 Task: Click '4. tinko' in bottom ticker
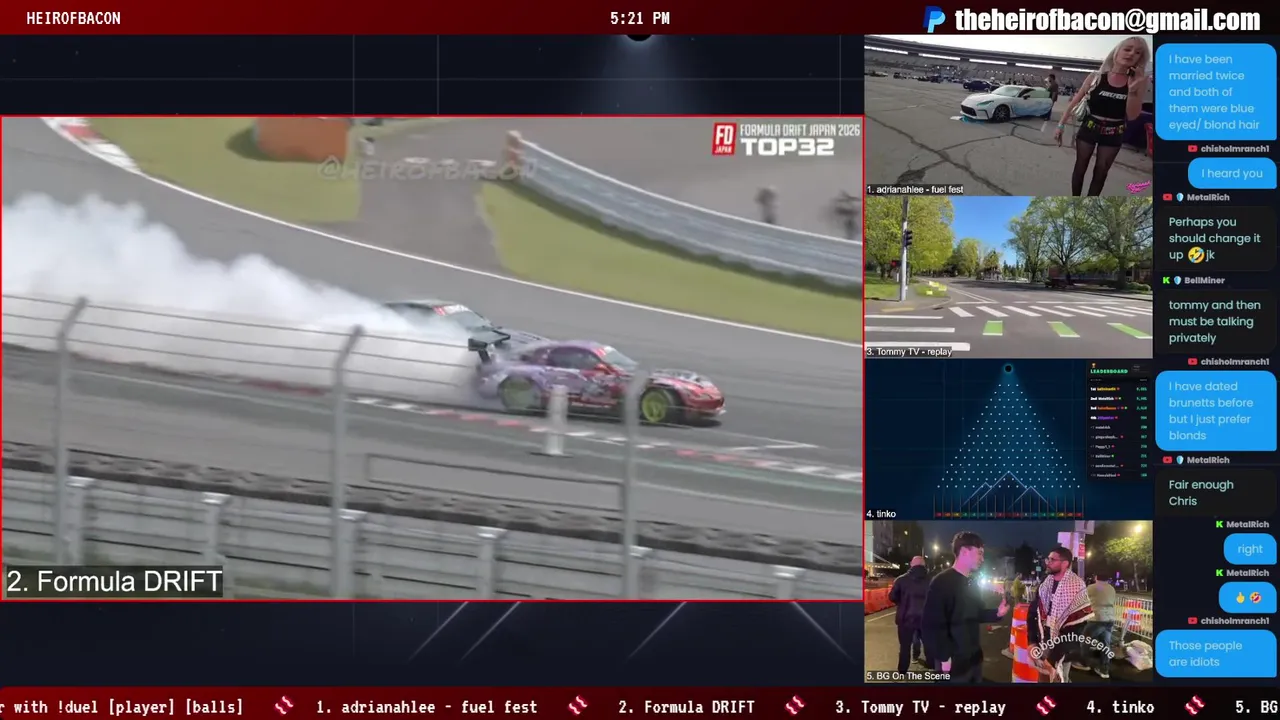(1120, 707)
